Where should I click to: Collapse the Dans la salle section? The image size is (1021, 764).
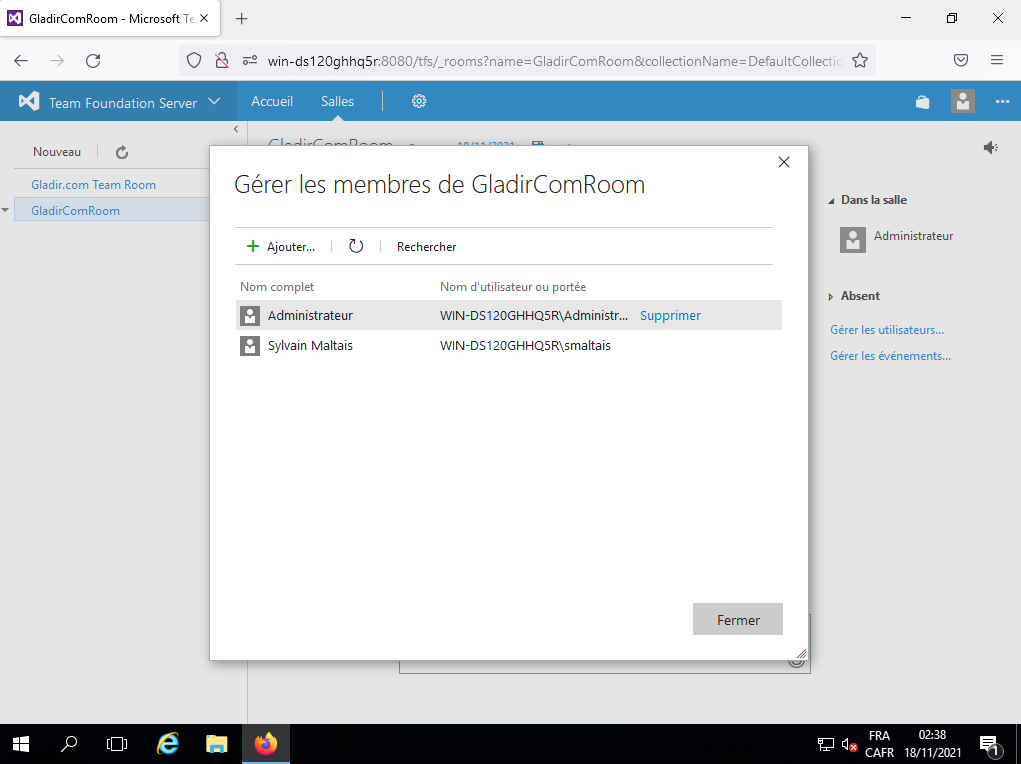click(831, 201)
